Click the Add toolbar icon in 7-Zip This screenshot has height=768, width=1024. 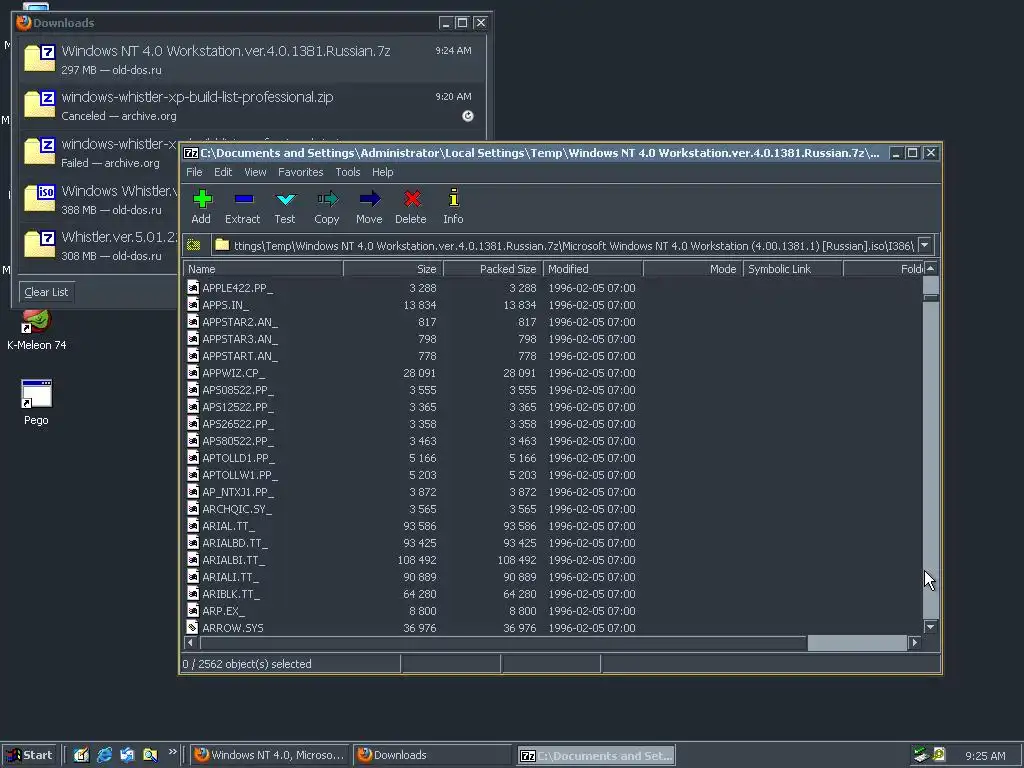coord(202,199)
